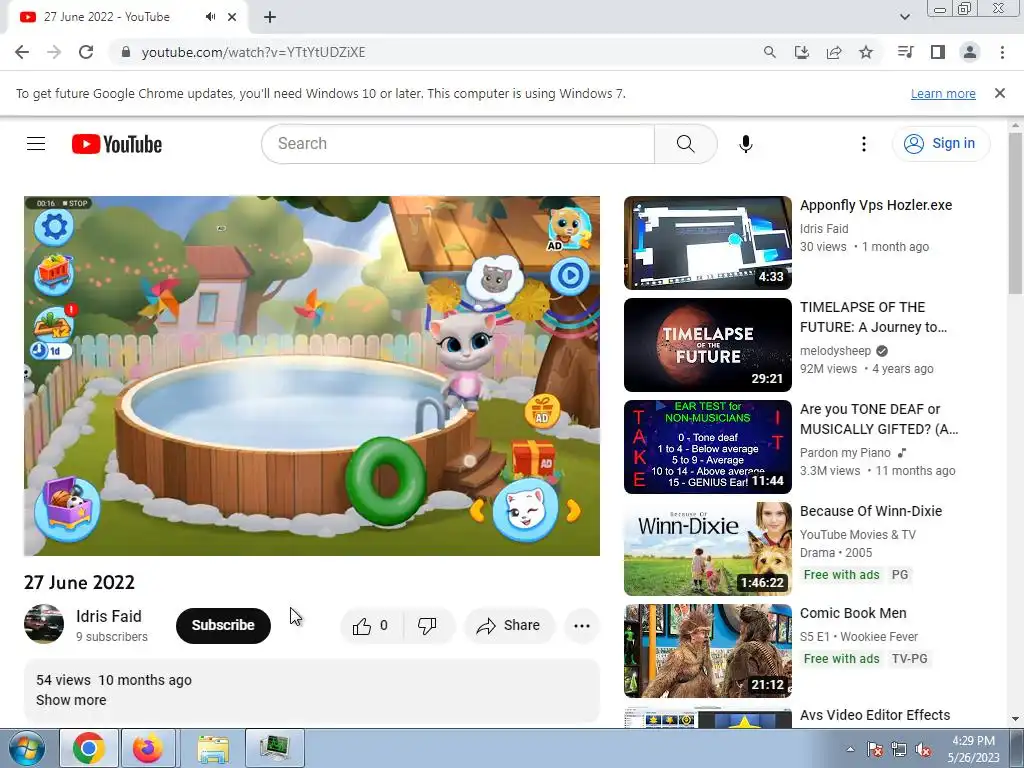This screenshot has width=1024, height=768.
Task: Click the YouTube search magnifier button
Action: 685,144
